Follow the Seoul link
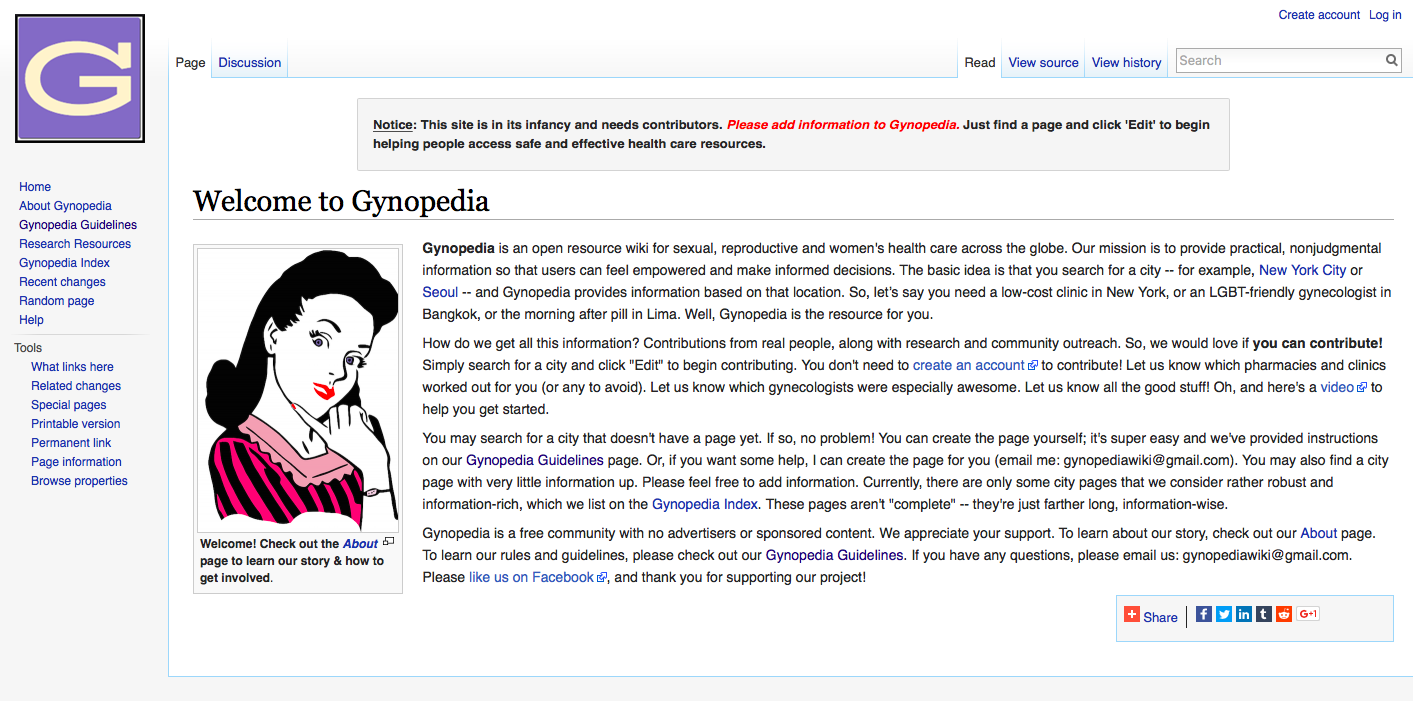This screenshot has height=701, width=1413. click(439, 292)
